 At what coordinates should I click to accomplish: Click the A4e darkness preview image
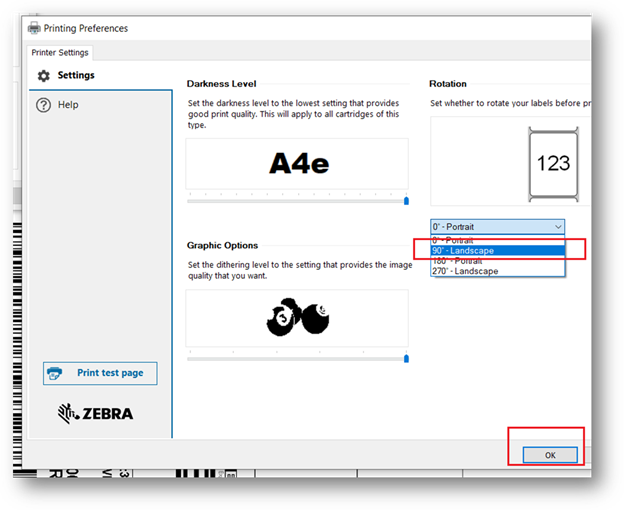tap(299, 164)
